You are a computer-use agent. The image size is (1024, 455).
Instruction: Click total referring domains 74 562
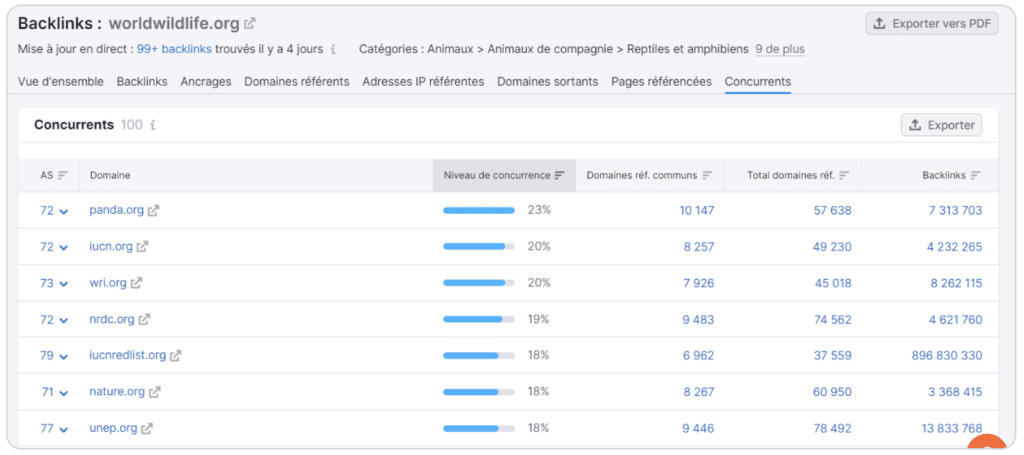(833, 319)
